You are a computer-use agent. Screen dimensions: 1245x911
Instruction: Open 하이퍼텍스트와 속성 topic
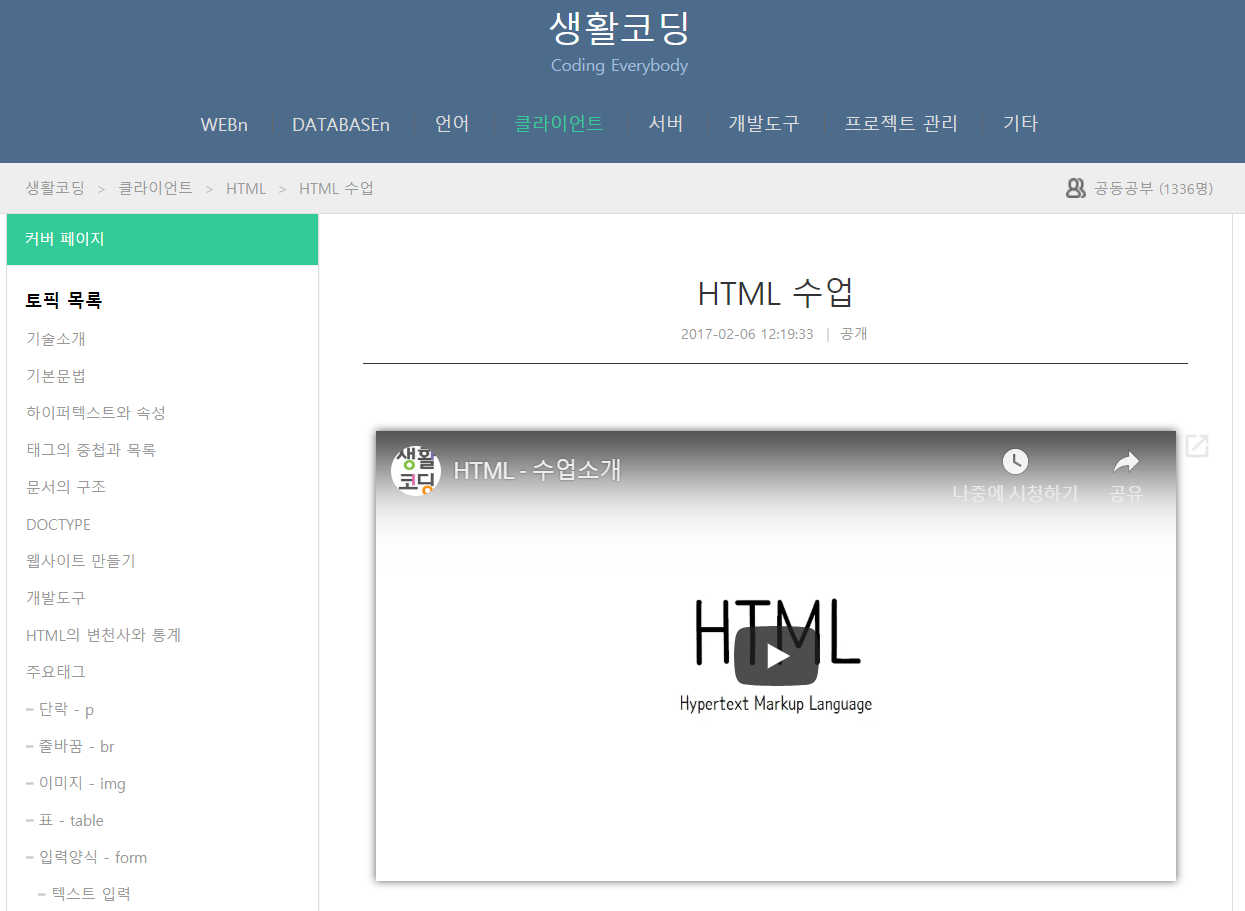click(96, 413)
